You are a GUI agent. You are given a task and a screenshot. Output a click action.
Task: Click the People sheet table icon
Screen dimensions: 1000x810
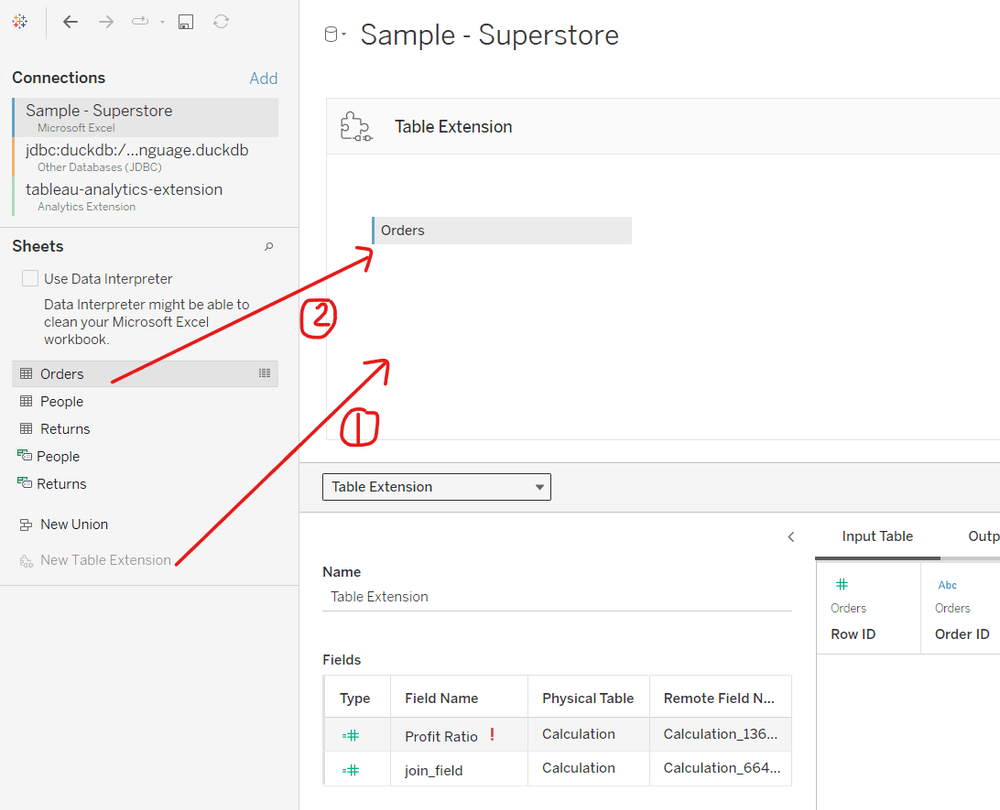(26, 401)
